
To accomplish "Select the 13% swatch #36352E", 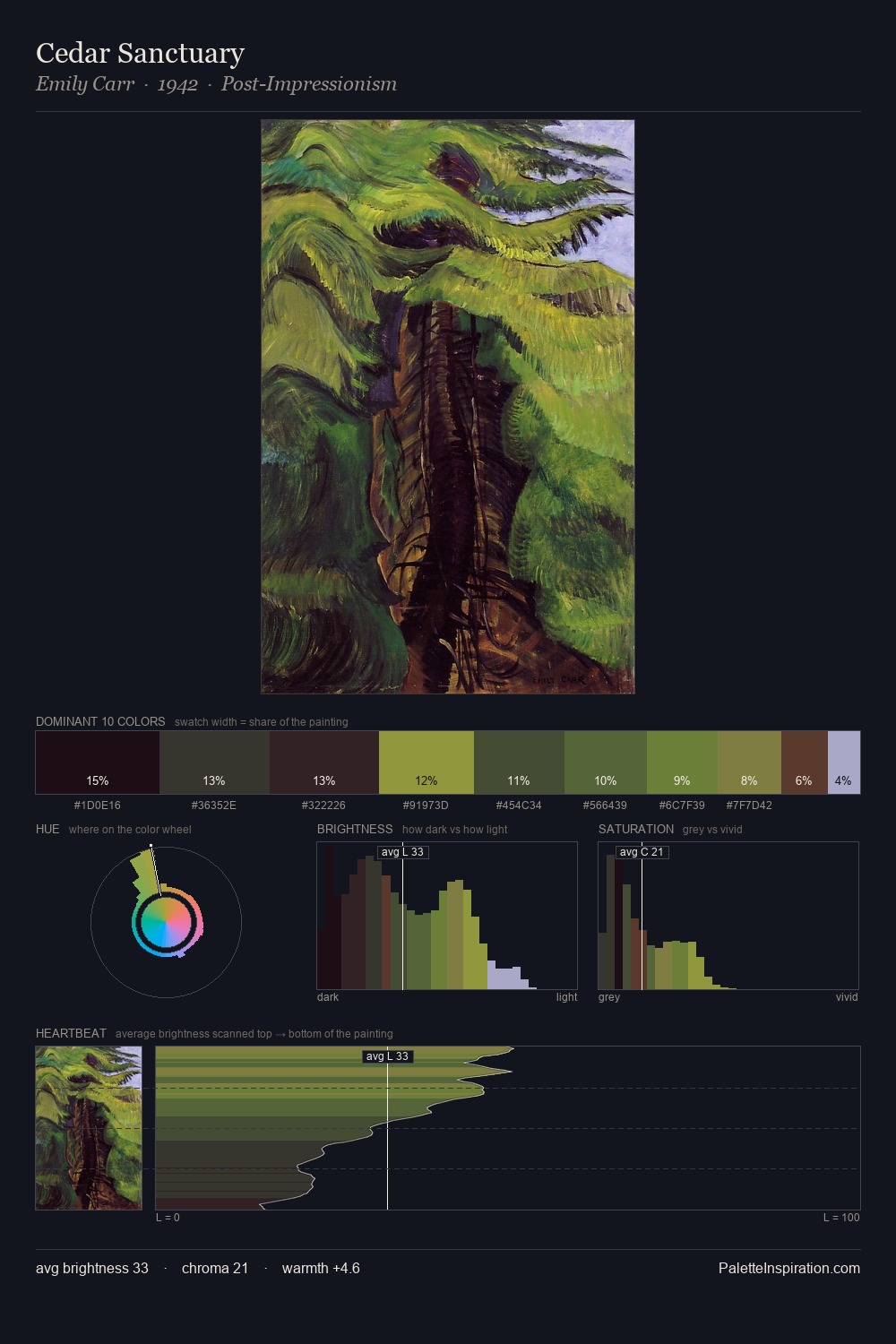I will pos(214,762).
